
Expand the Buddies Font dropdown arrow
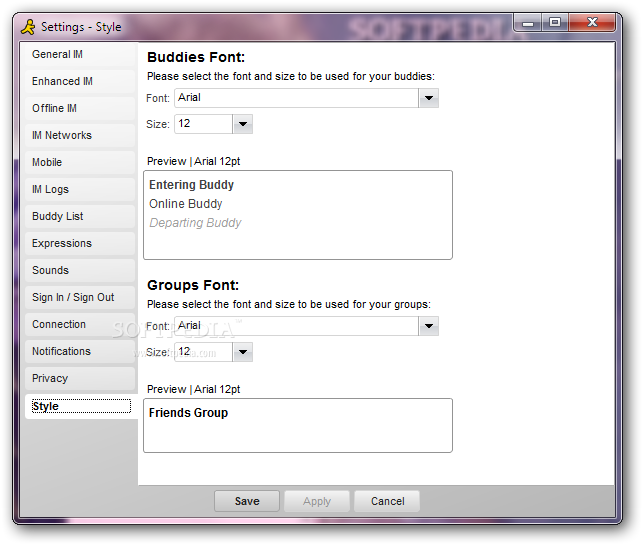point(429,98)
